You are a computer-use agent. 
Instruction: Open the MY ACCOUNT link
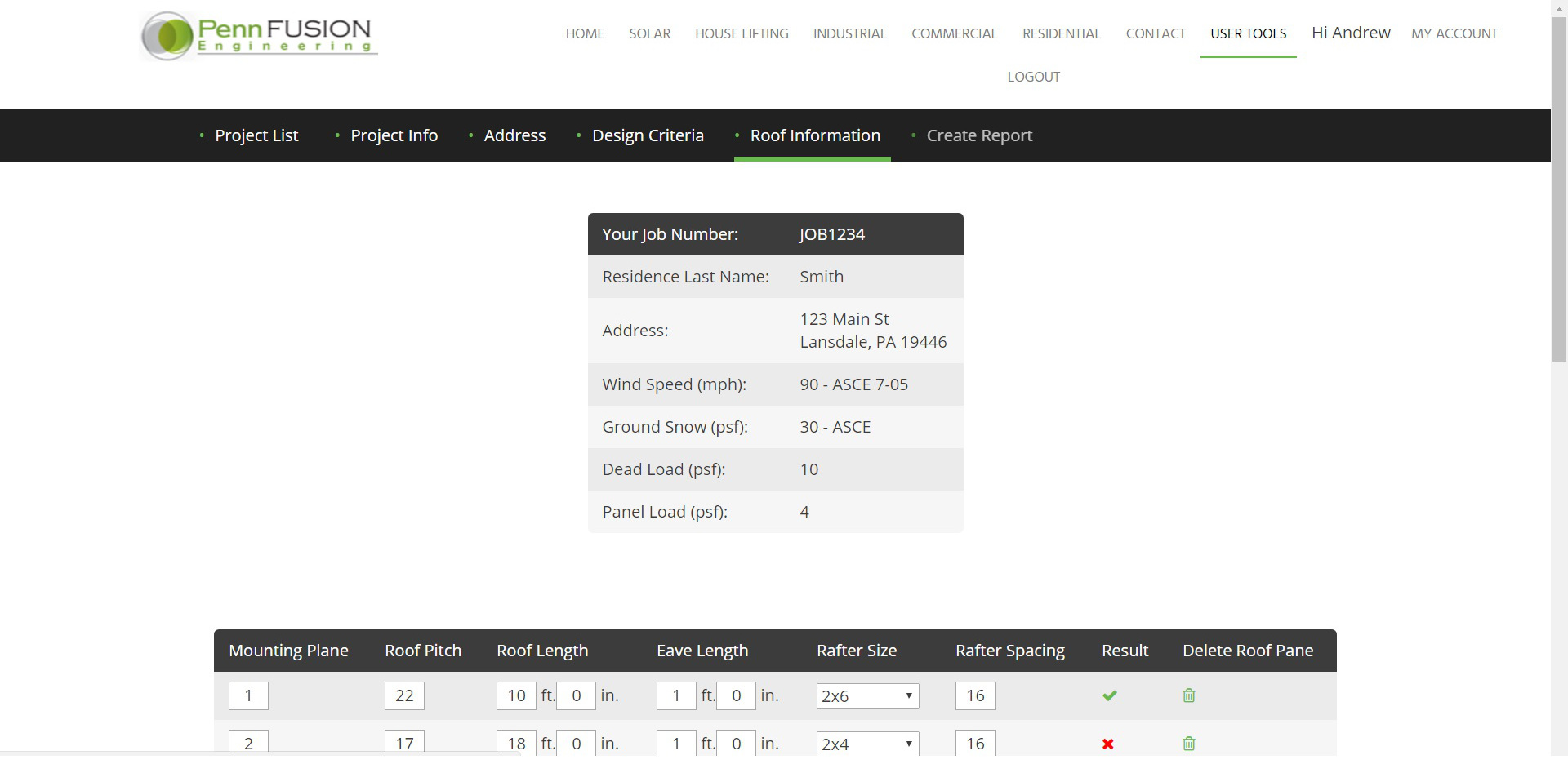[x=1454, y=33]
